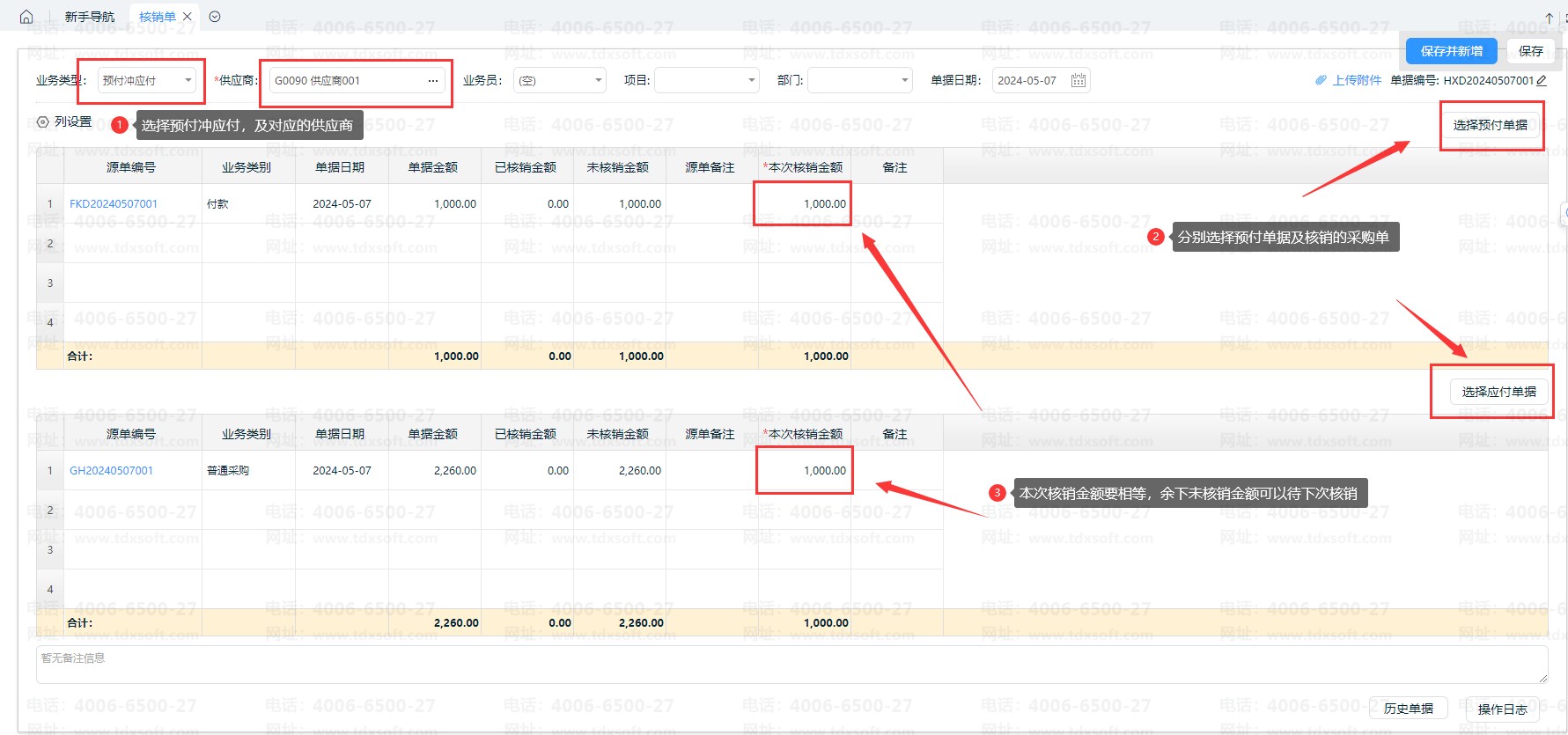Screen dimensions: 1568x735
Task: Click the remarks text area at bottom
Action: (x=791, y=665)
